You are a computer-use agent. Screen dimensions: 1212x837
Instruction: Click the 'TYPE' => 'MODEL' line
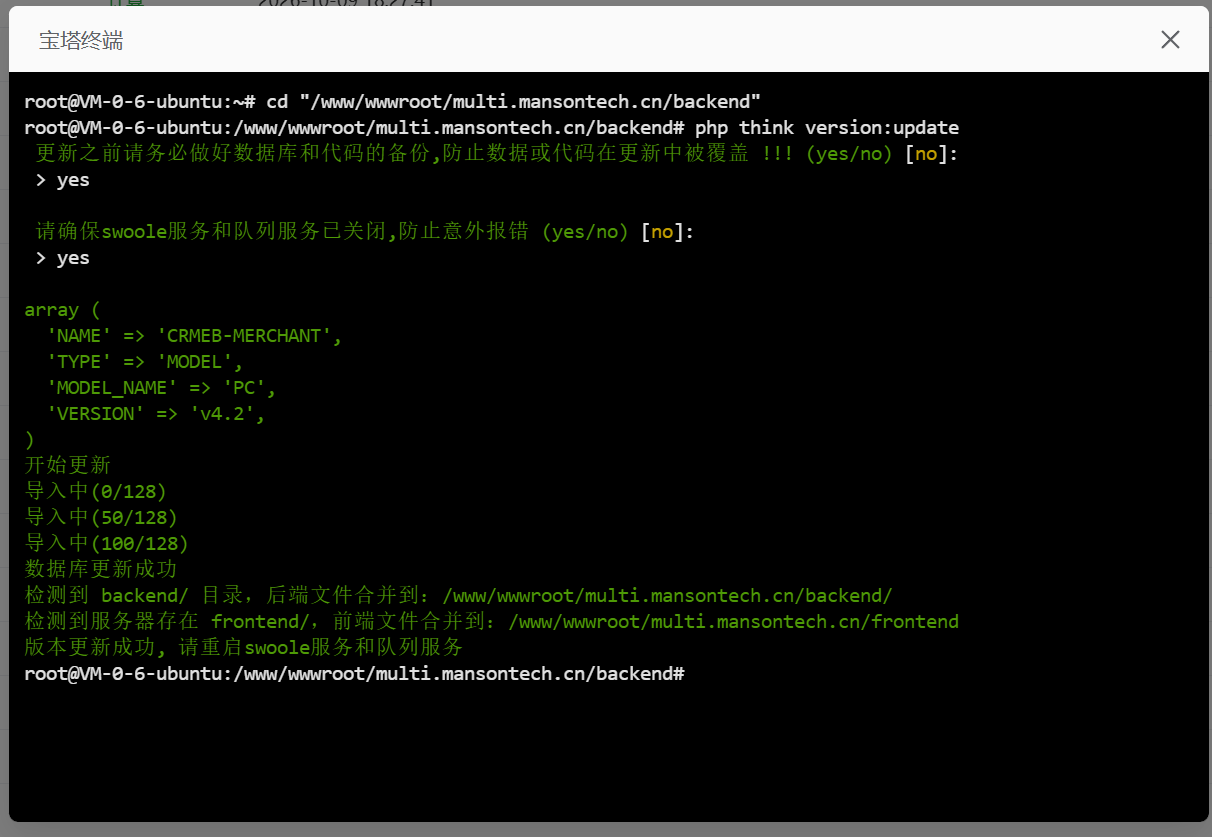coord(145,362)
